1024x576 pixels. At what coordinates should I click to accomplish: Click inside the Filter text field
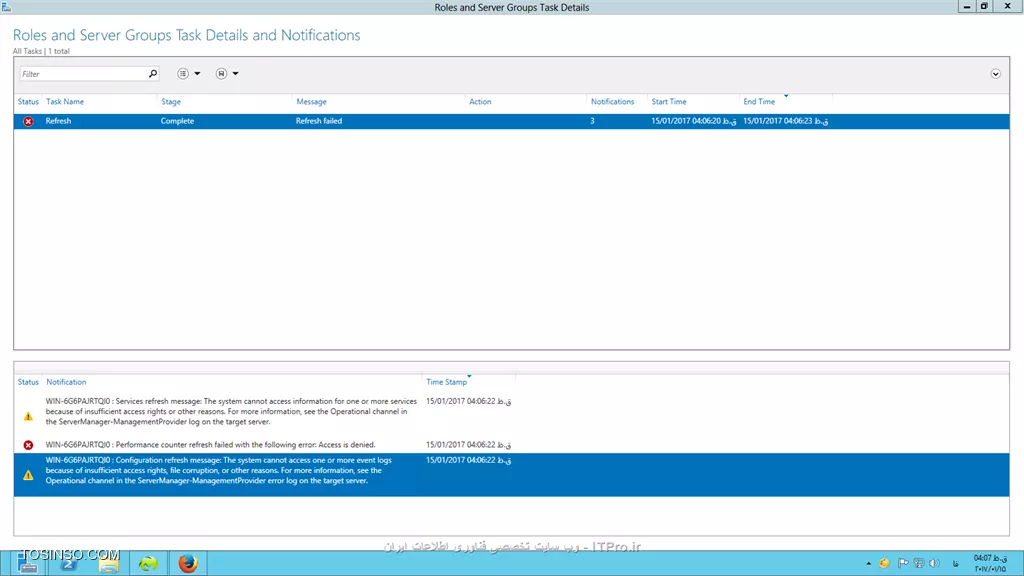point(84,74)
